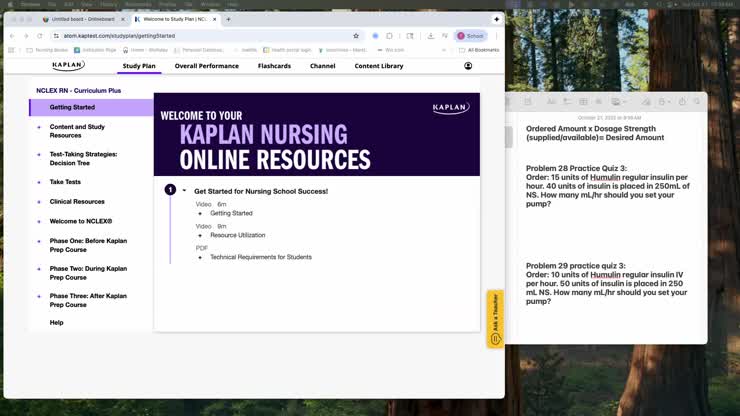The width and height of the screenshot is (740, 416).
Task: Click the Problem 28 Practice Quiz 3 line in Notes
Action: click(576, 169)
